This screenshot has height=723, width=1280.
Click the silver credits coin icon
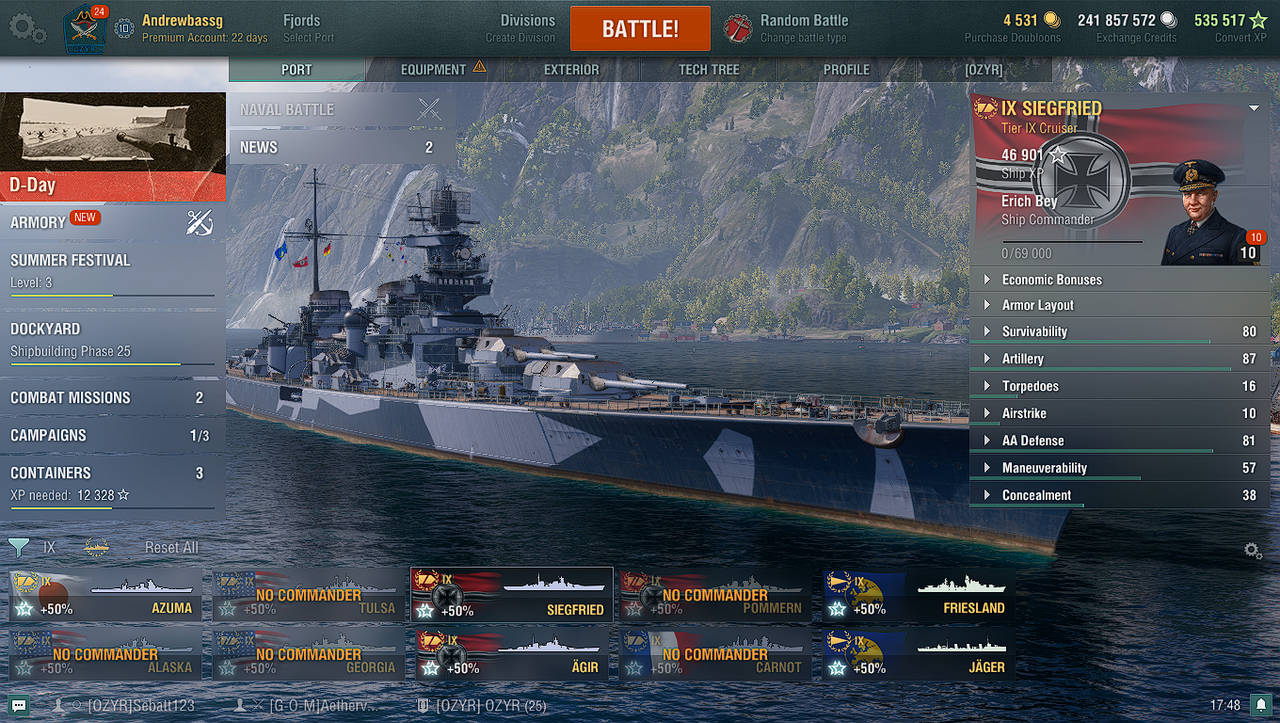pyautogui.click(x=1168, y=20)
